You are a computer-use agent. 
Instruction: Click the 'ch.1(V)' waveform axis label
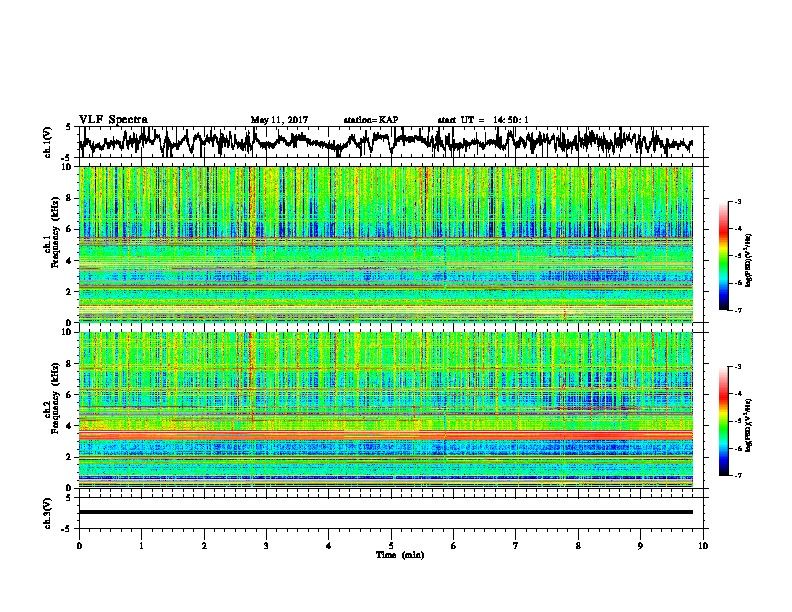47,142
